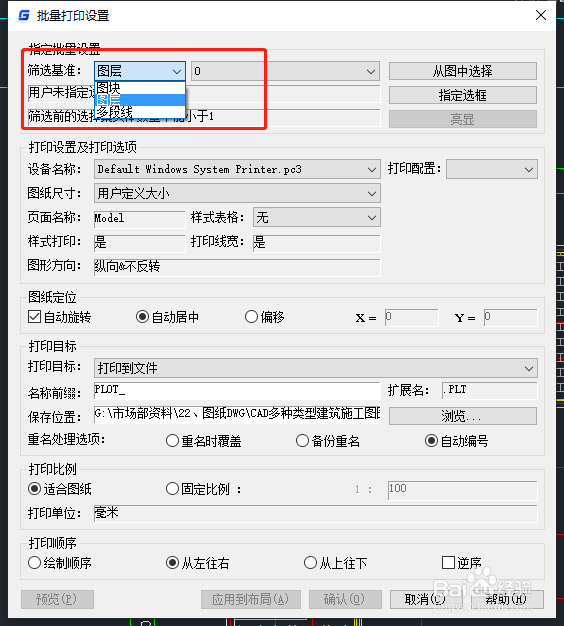
Task: Click the 扩展名 field showing .PLT
Action: (x=490, y=390)
